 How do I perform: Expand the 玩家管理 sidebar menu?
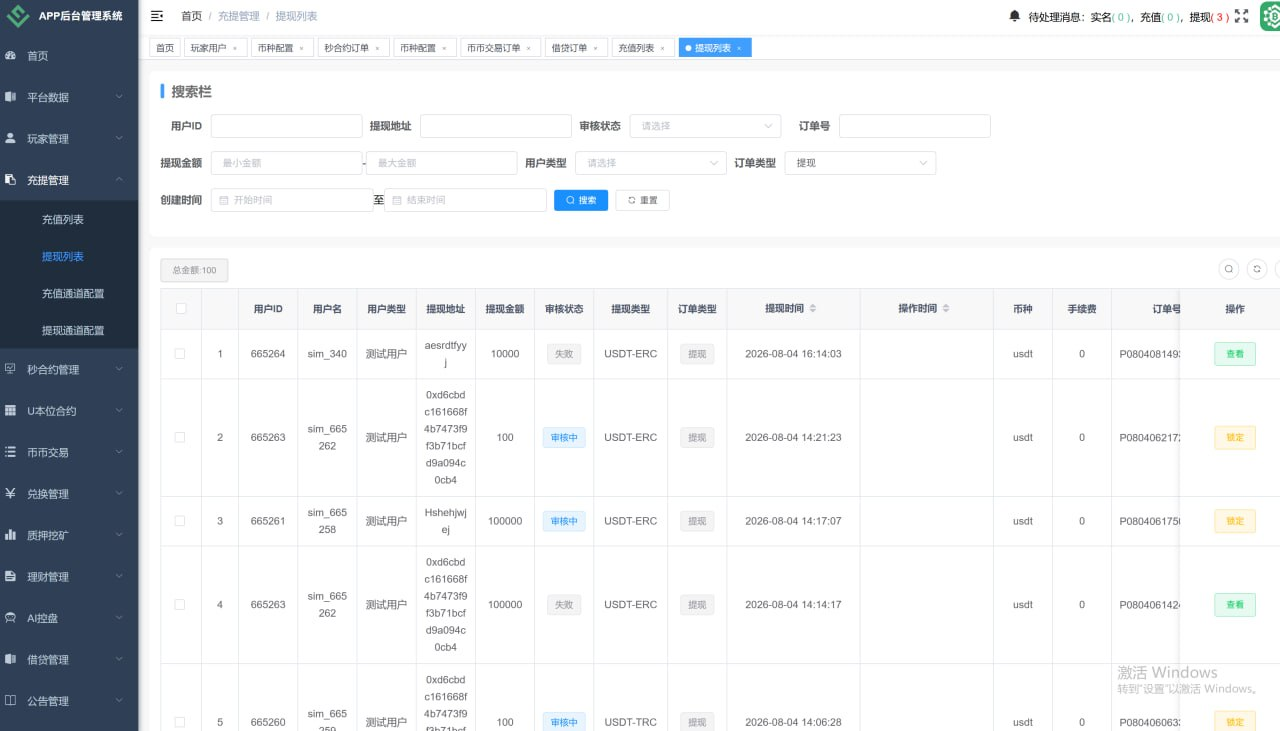coord(69,138)
